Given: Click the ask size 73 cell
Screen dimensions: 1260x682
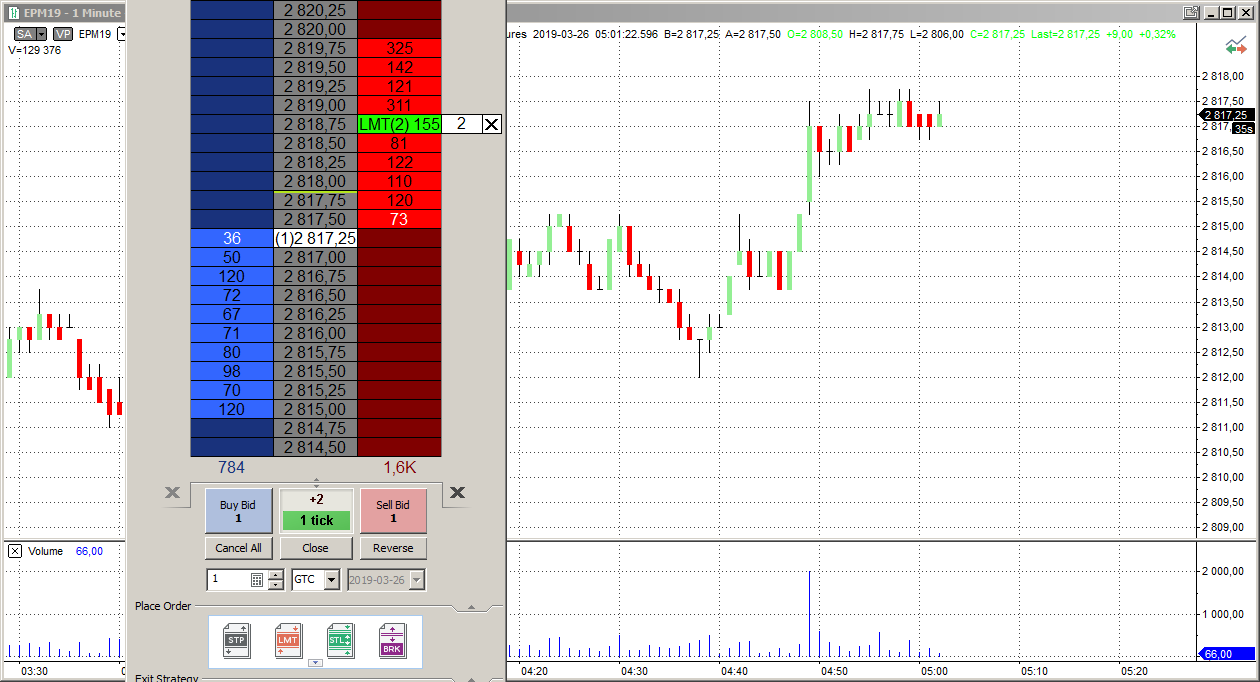Looking at the screenshot, I should pyautogui.click(x=399, y=219).
